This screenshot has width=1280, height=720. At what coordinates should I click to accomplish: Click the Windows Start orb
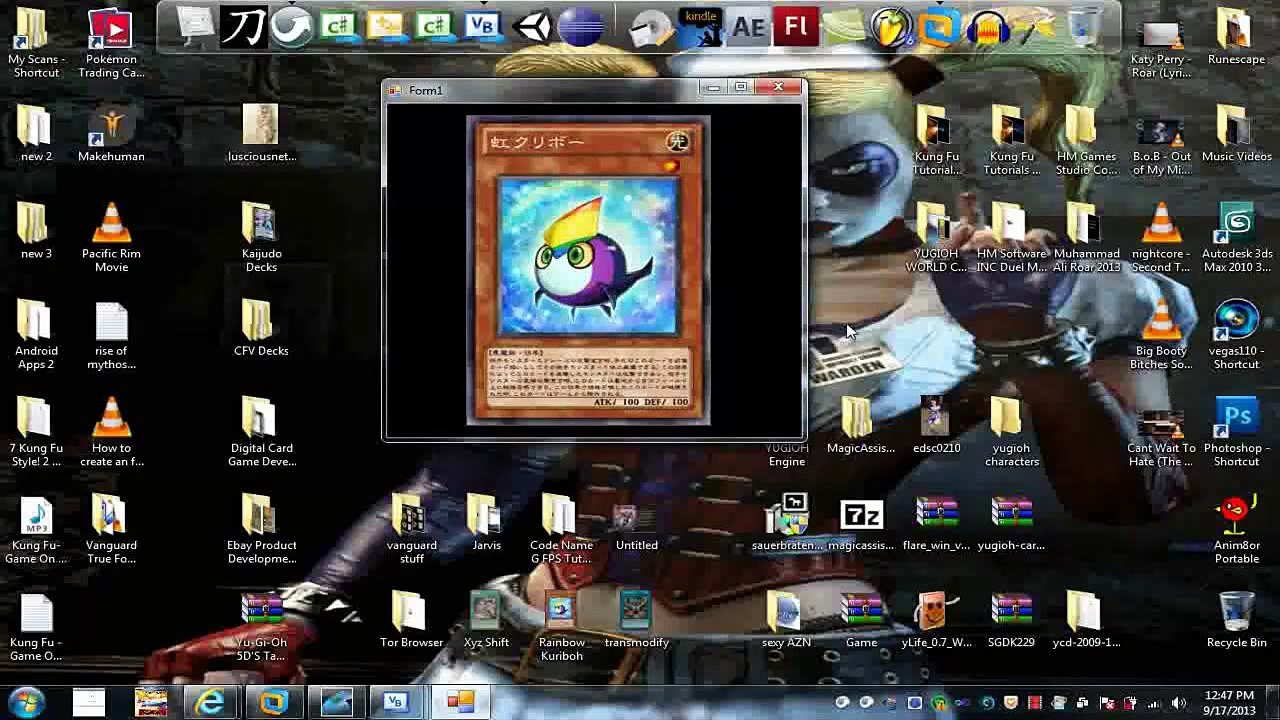[x=25, y=702]
